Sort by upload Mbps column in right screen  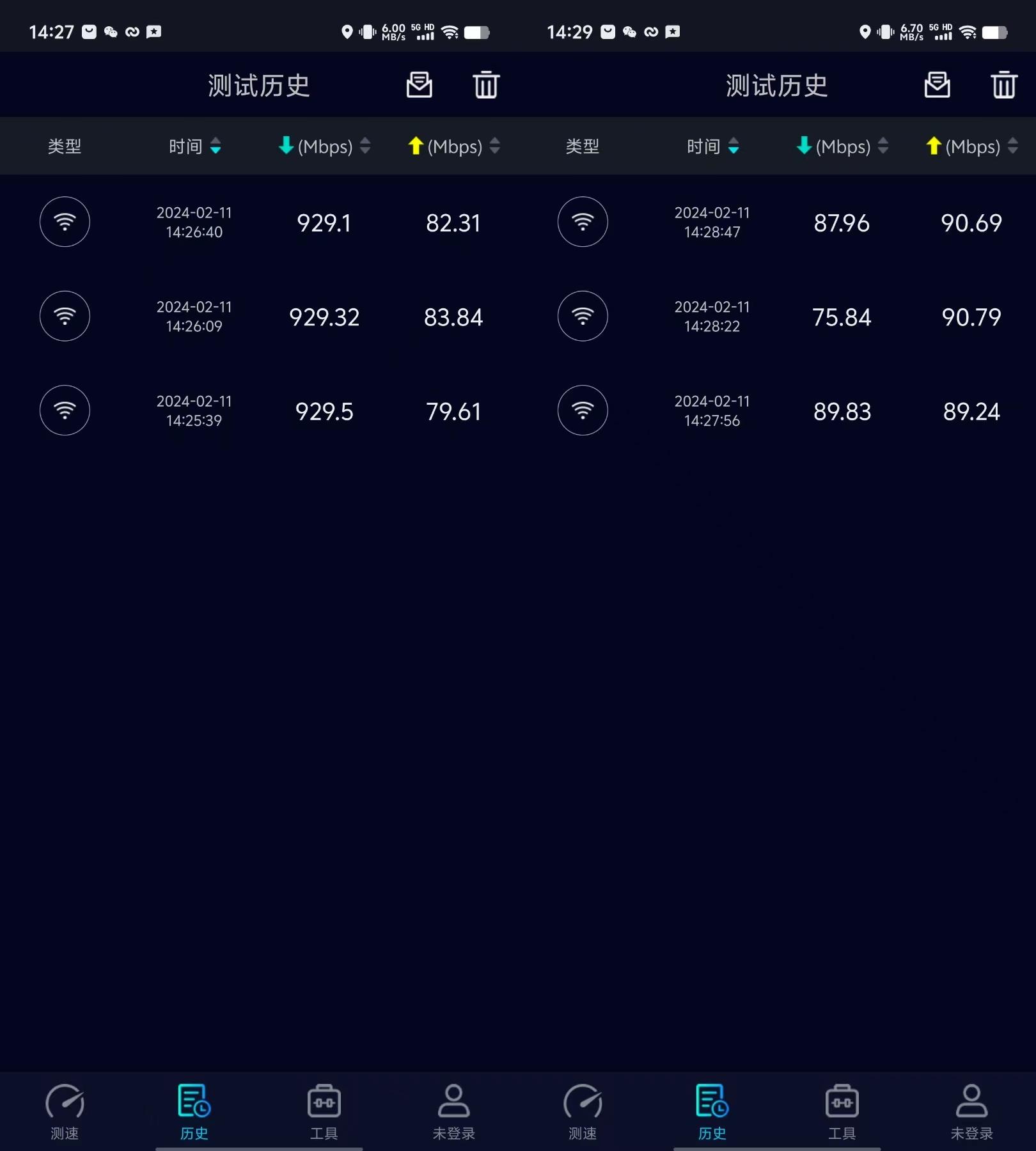(x=972, y=146)
